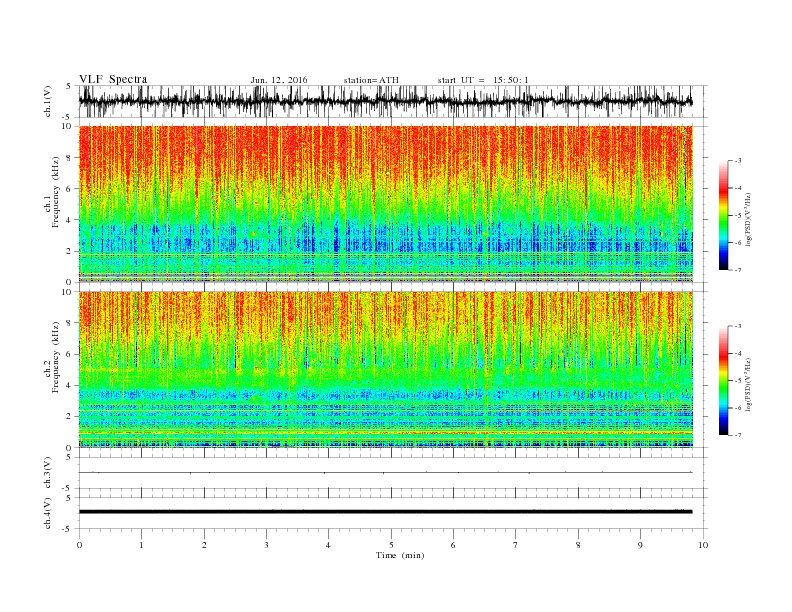
Task: Click the "6" minute tick label
Action: tap(453, 545)
